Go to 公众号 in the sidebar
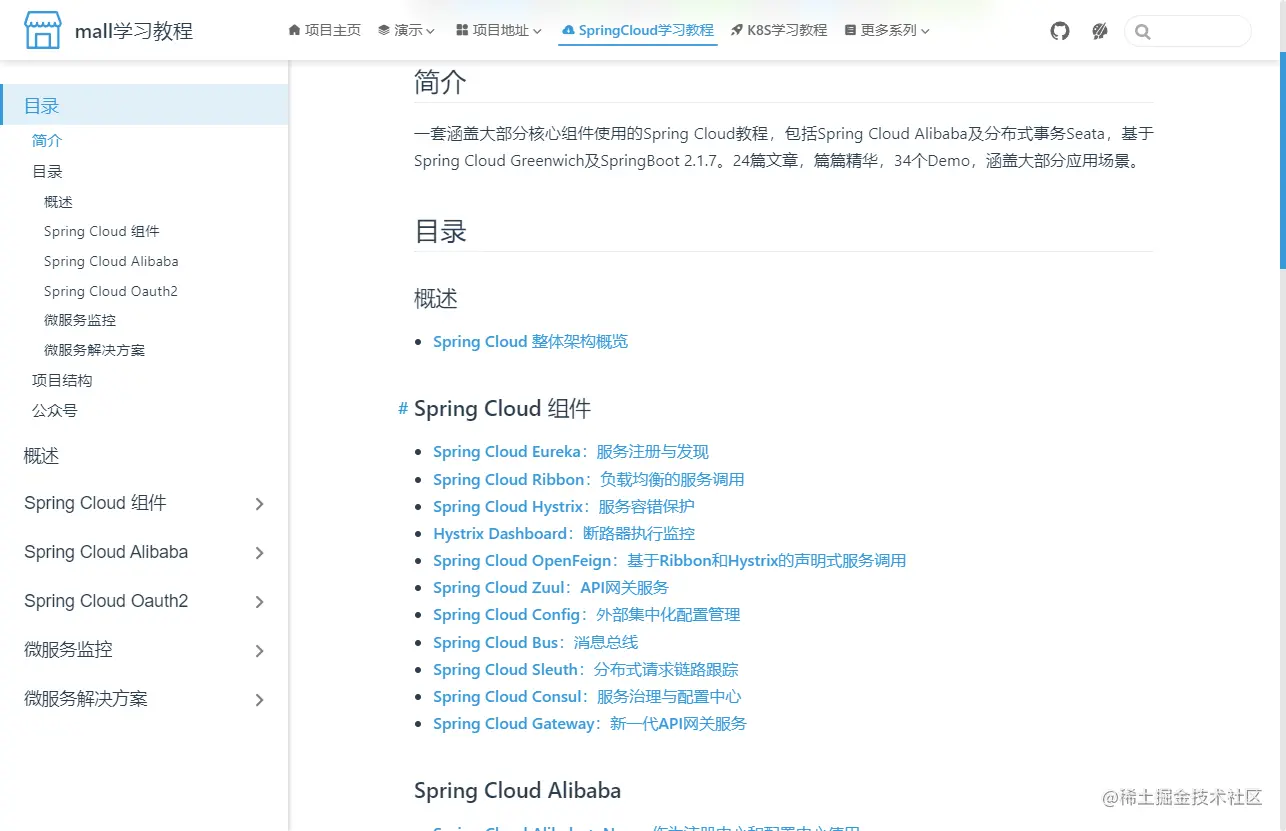The height and width of the screenshot is (831, 1286). click(x=54, y=410)
